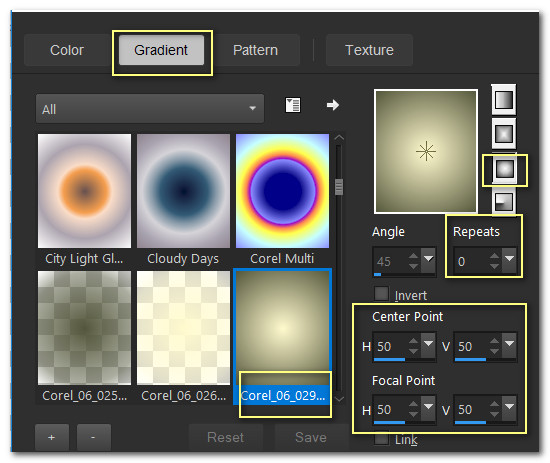Open Center Point H dropdown arrow
This screenshot has width=550, height=463.
pos(428,345)
